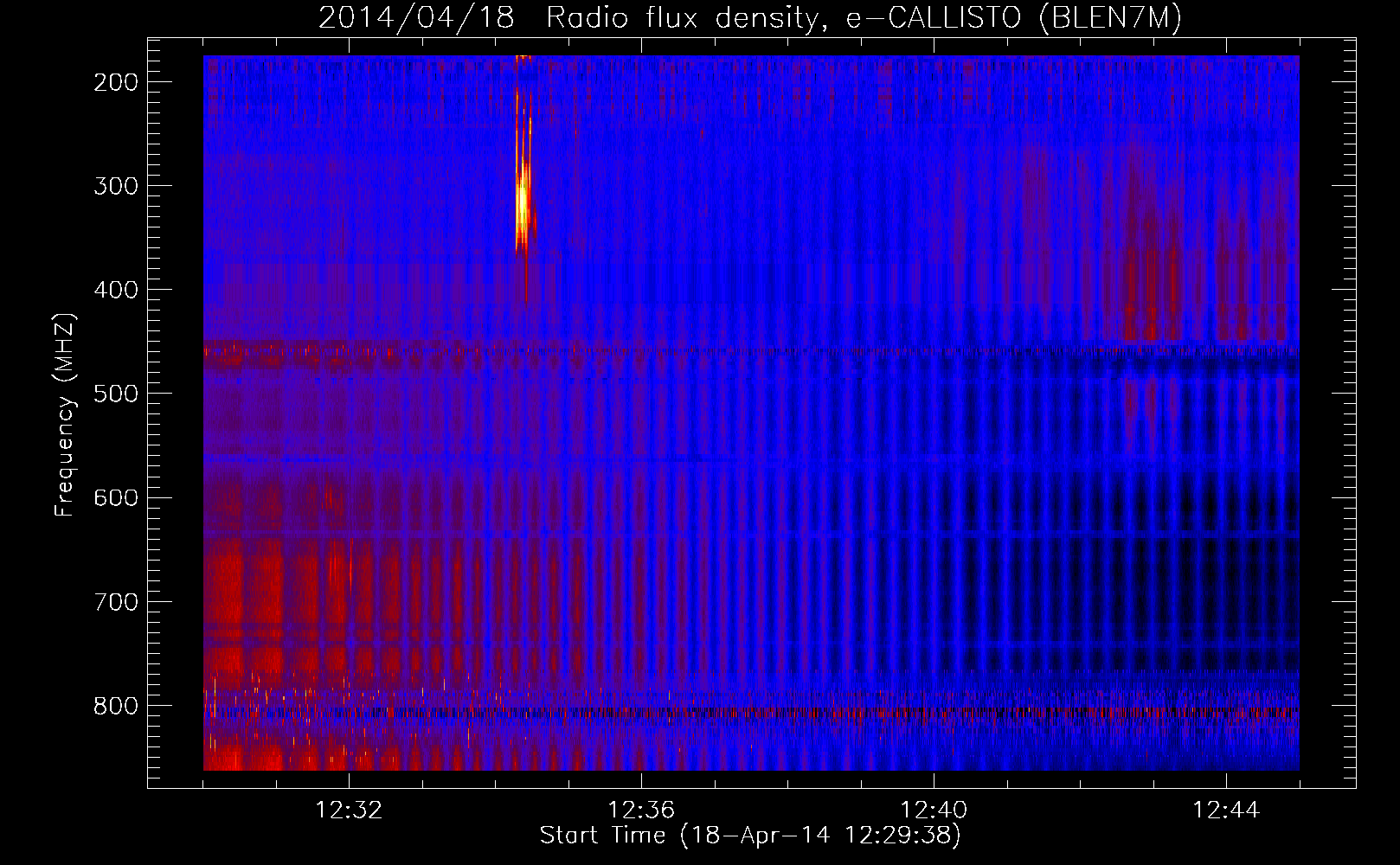Image resolution: width=1400 pixels, height=865 pixels.
Task: Click the plot title "Radio flux density, e-CALLISTO (BLEN7M)"
Action: tap(864, 18)
